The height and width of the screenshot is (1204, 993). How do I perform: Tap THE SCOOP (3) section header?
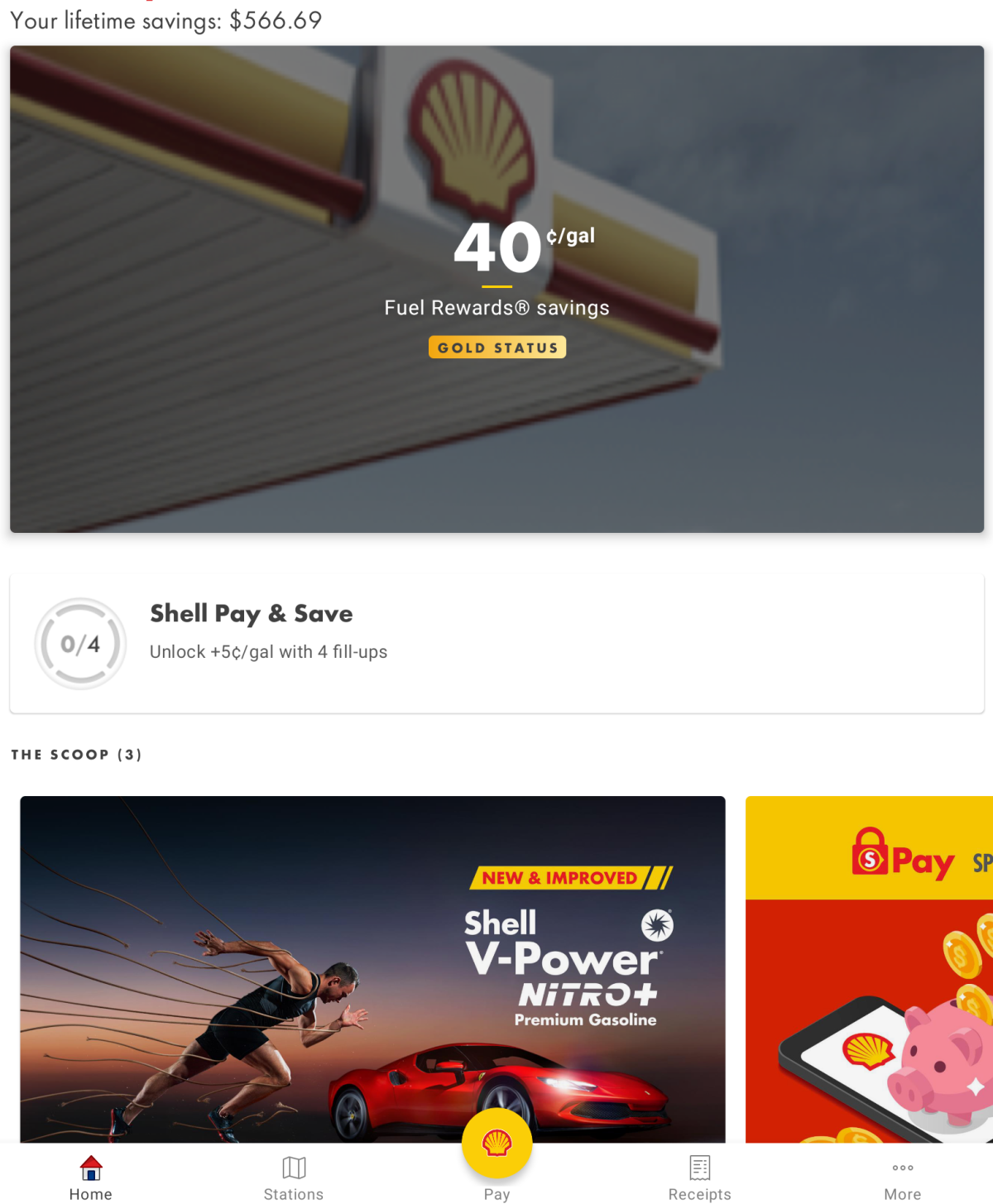tap(76, 755)
